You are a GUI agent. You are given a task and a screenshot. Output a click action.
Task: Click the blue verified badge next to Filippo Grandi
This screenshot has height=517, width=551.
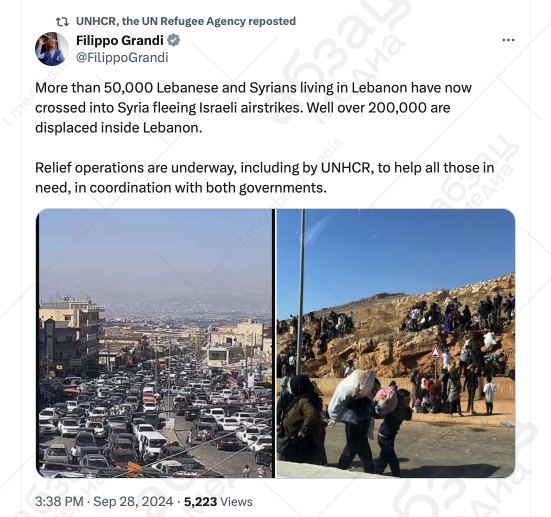pyautogui.click(x=173, y=40)
